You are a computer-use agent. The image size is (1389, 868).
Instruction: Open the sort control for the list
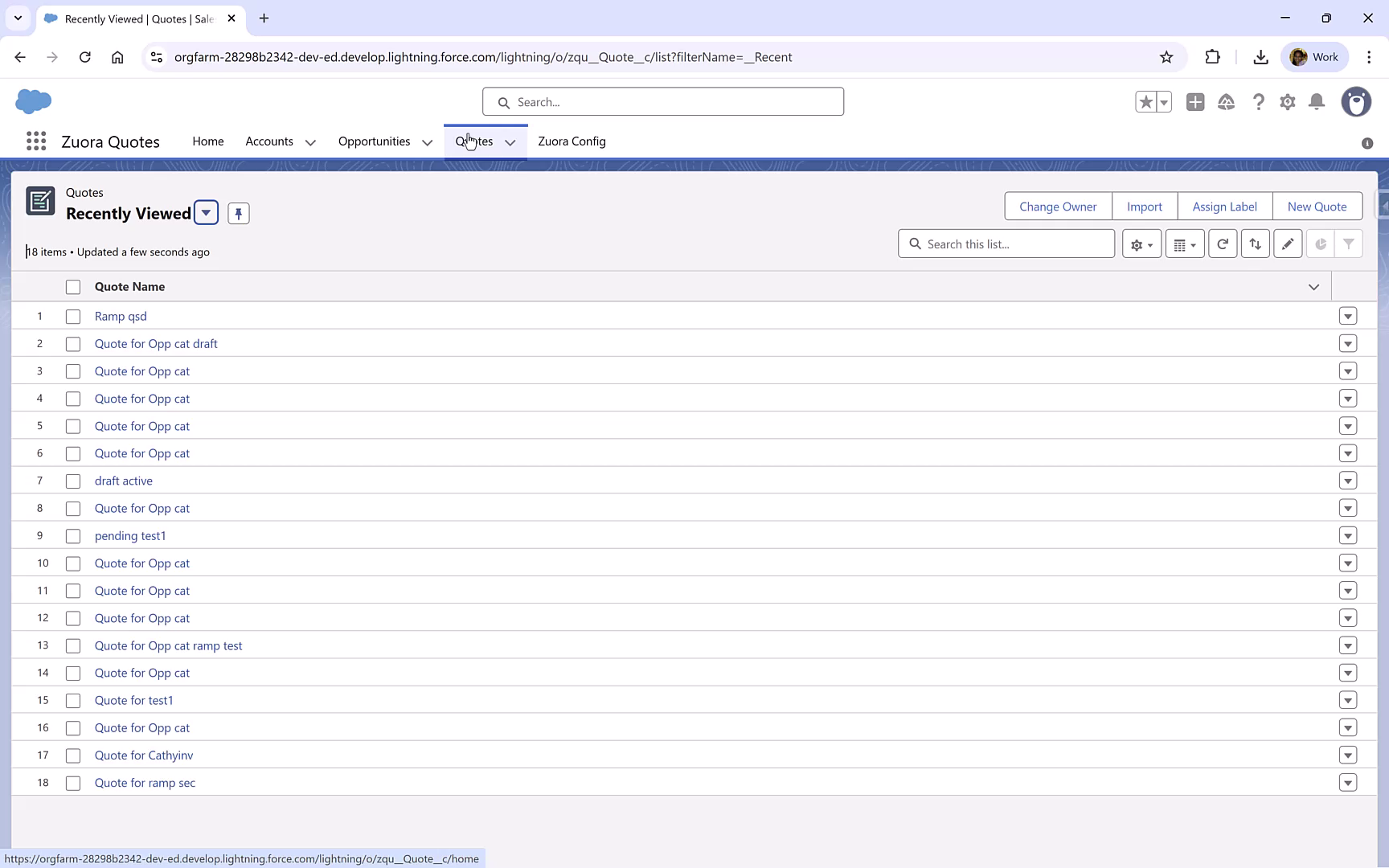(1255, 244)
